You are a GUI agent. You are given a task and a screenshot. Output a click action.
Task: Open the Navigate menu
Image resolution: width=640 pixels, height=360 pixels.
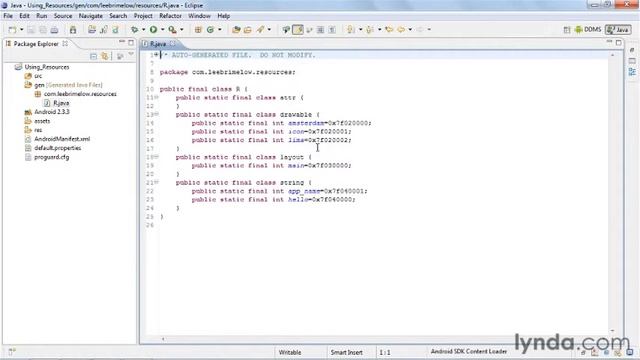91,16
